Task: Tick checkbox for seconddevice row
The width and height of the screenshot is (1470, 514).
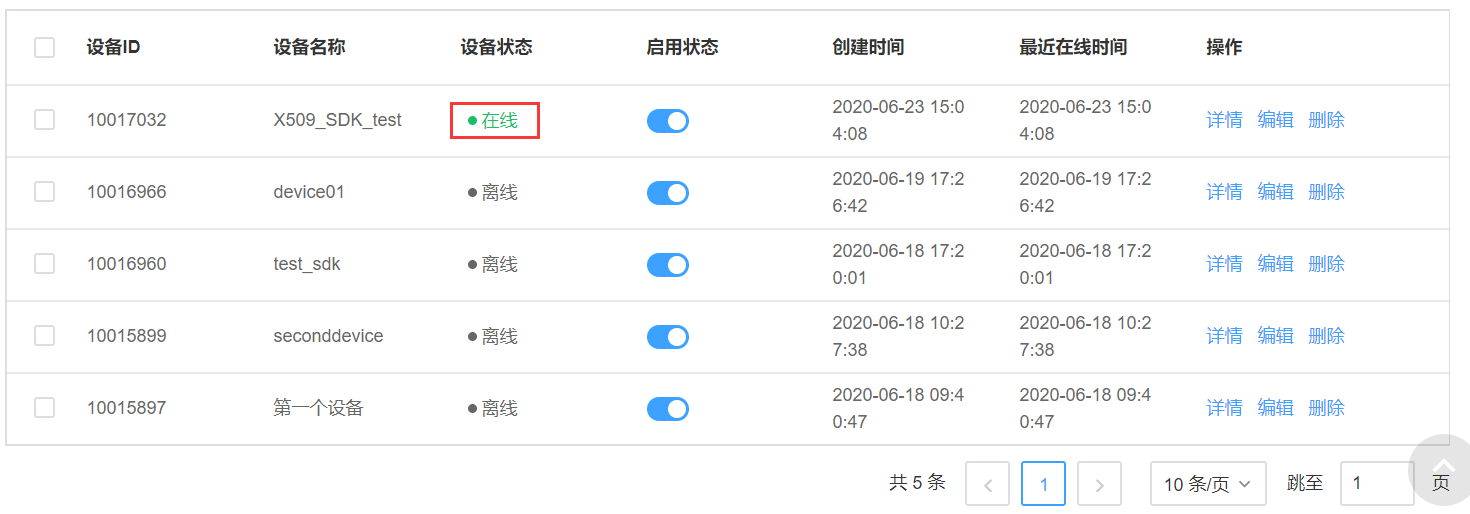Action: (x=45, y=336)
